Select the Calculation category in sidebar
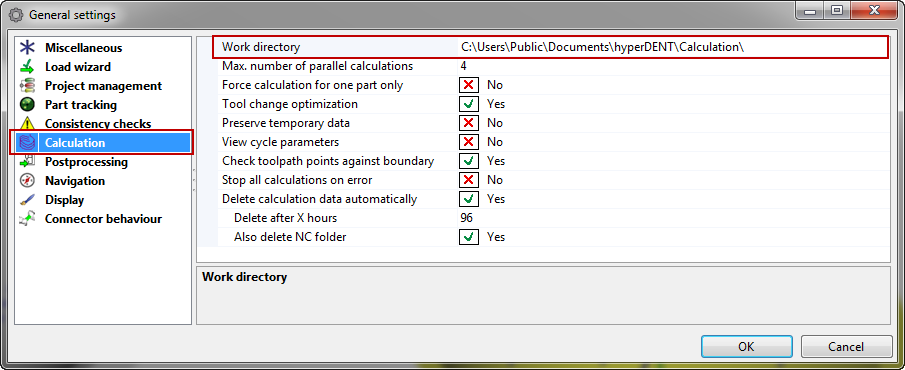905x370 pixels. pyautogui.click(x=101, y=143)
